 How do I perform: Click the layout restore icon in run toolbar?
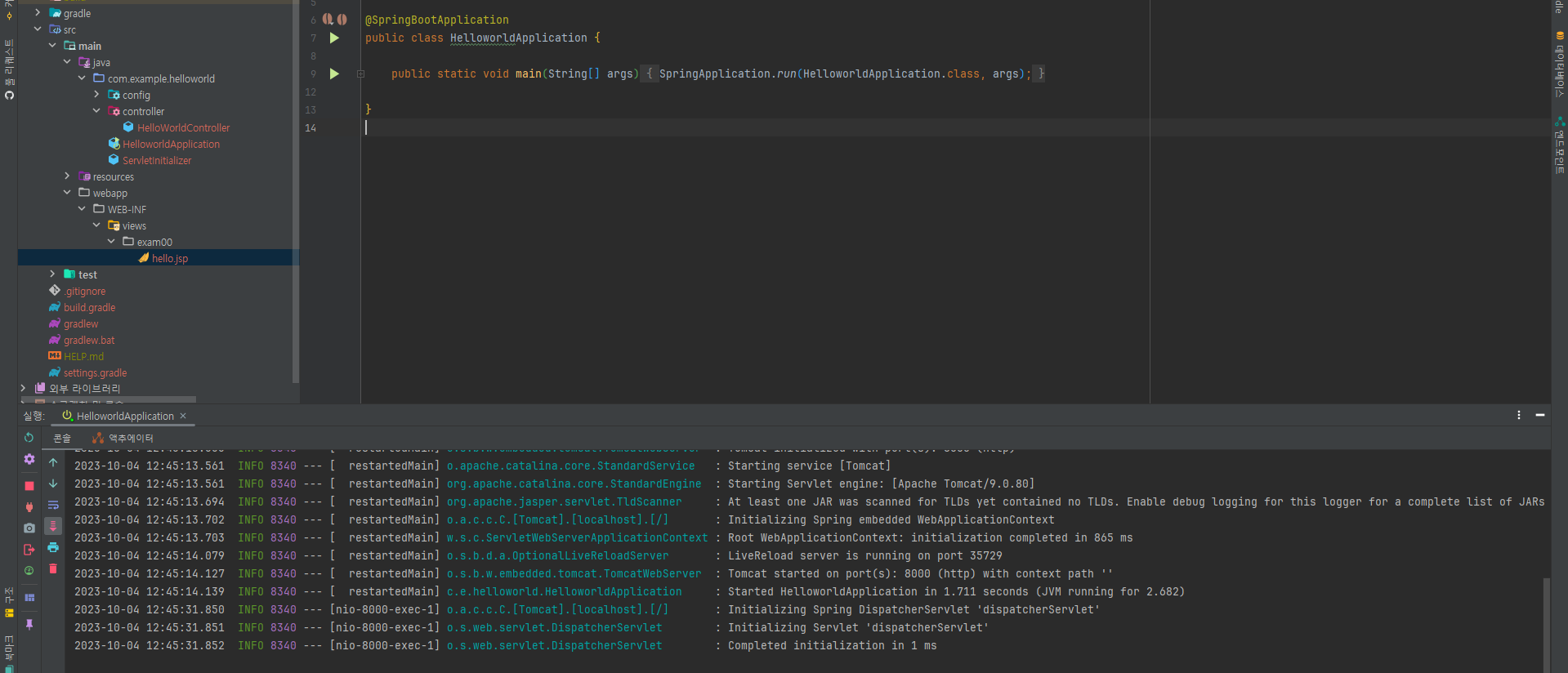[x=29, y=598]
